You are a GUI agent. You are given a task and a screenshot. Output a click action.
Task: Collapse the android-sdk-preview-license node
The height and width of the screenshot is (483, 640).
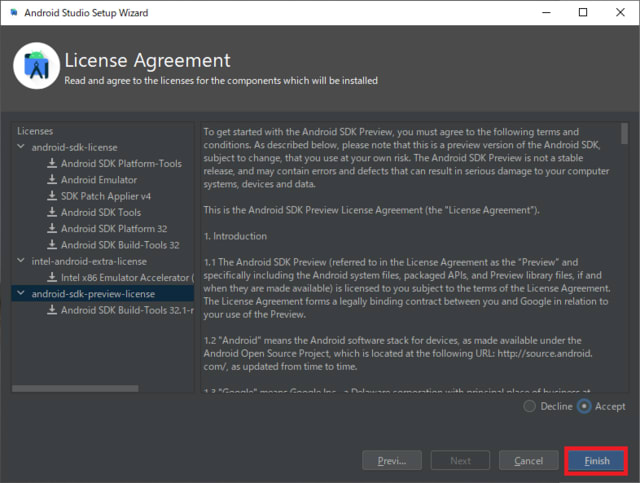pos(21,294)
